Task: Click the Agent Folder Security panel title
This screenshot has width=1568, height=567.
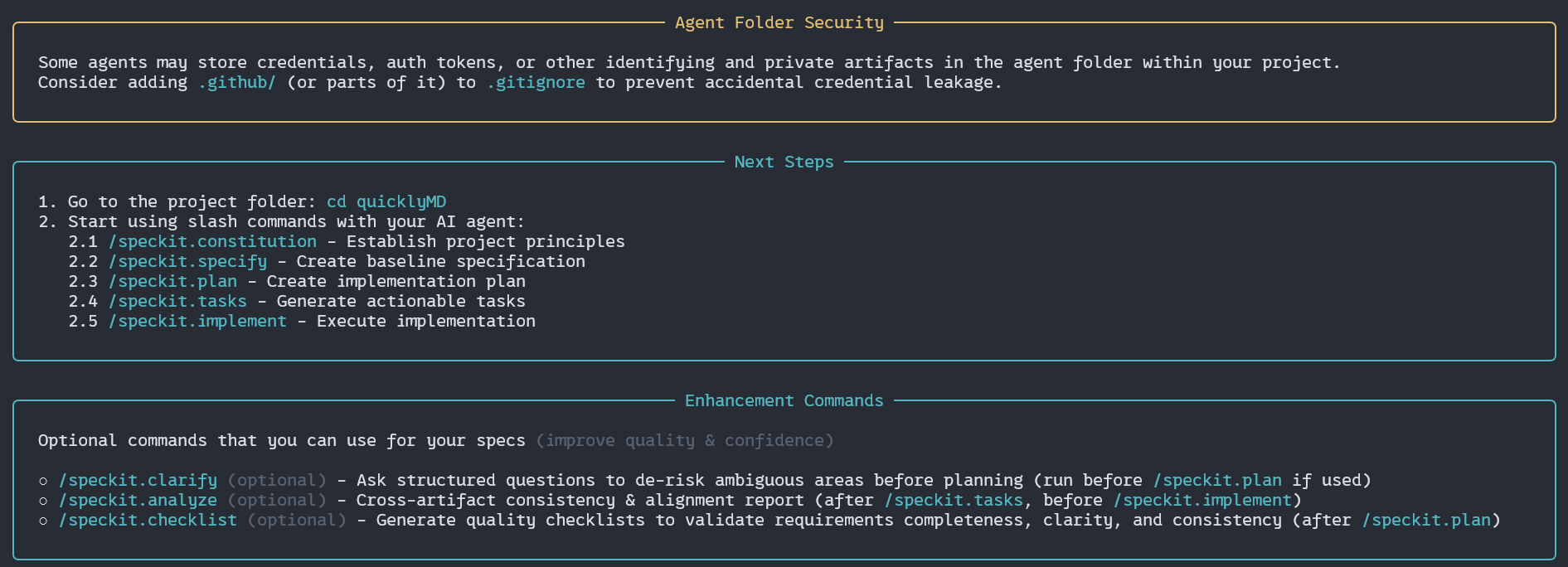Action: pyautogui.click(x=779, y=23)
